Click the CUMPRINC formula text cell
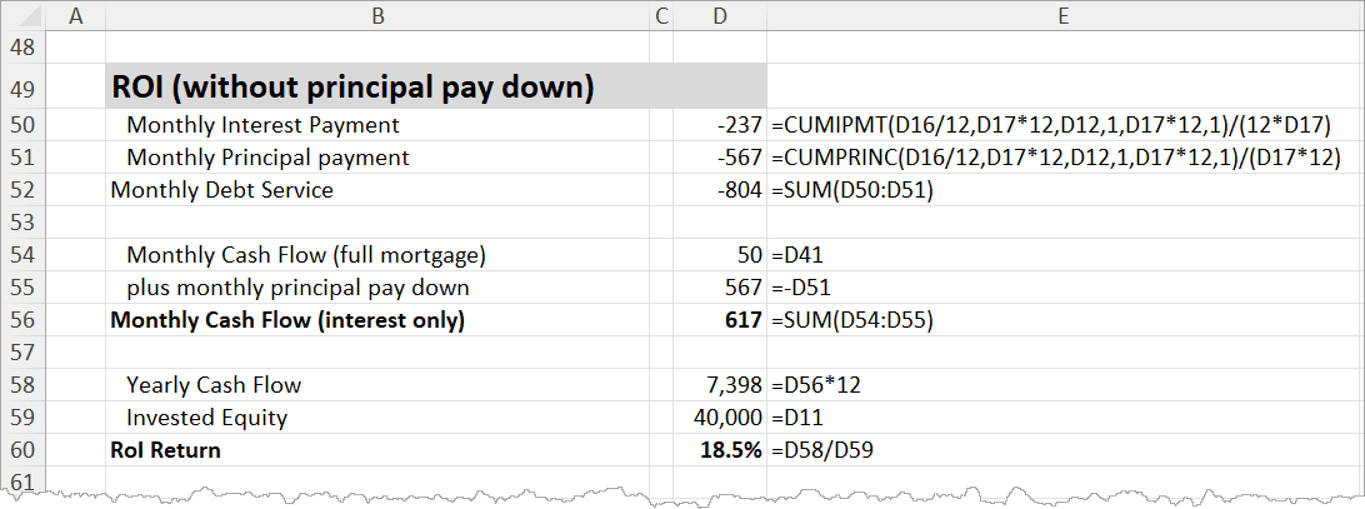 [1055, 158]
